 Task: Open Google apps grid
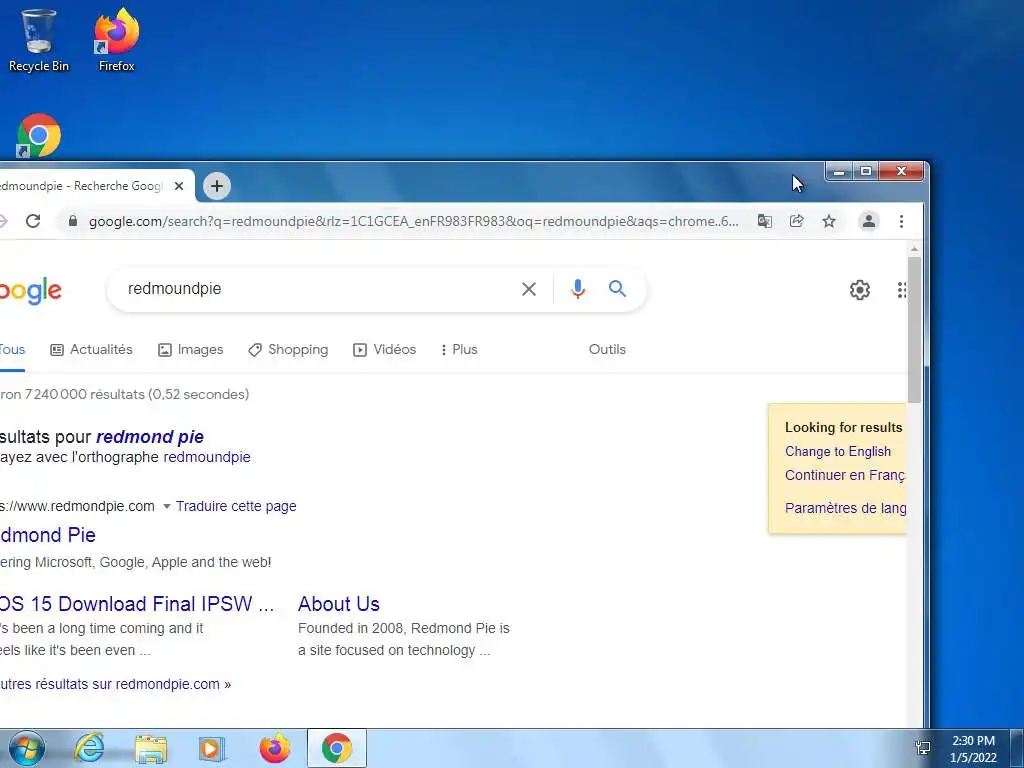[x=902, y=290]
